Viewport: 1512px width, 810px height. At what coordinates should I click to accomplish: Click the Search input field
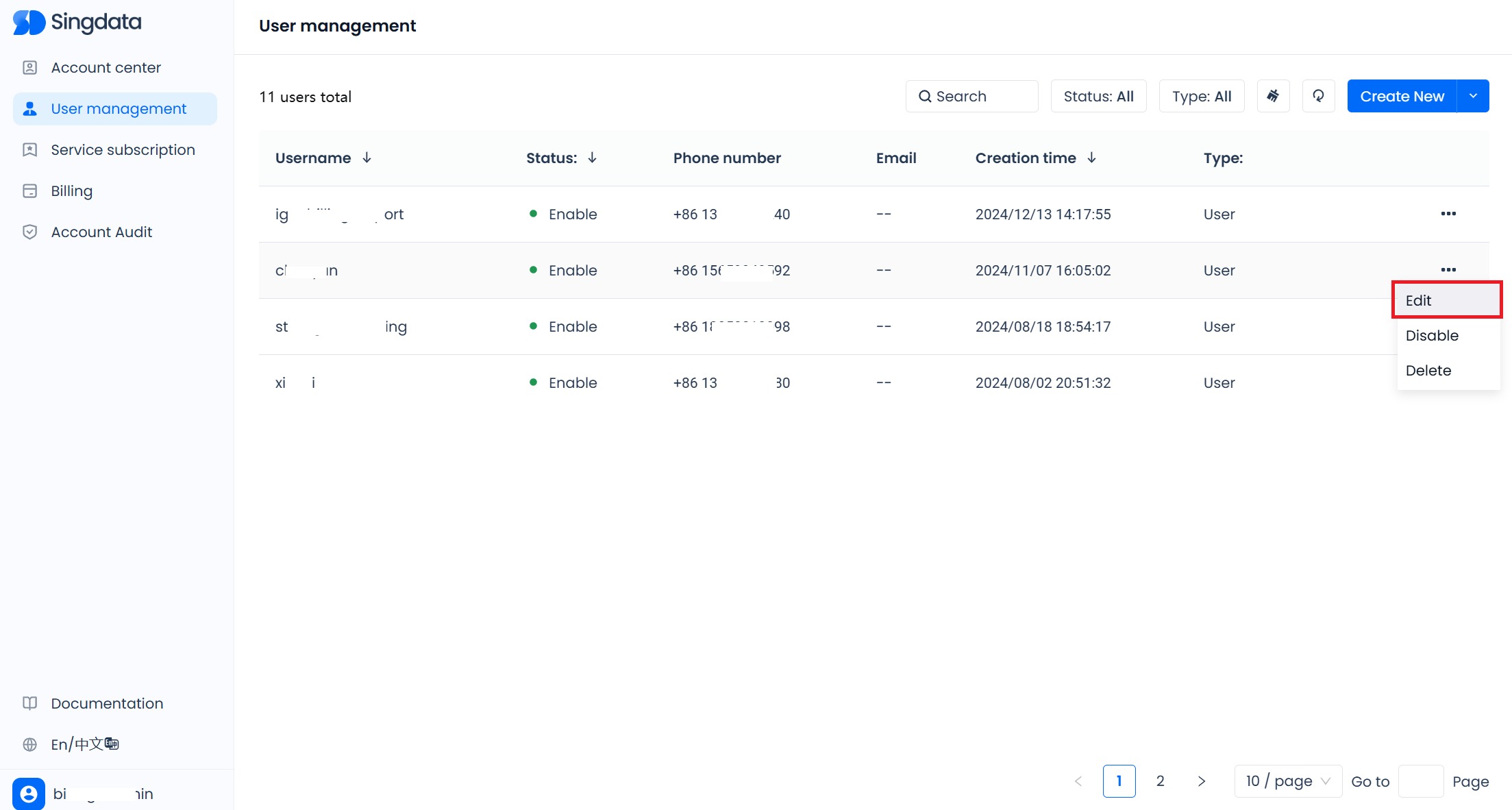click(x=971, y=97)
